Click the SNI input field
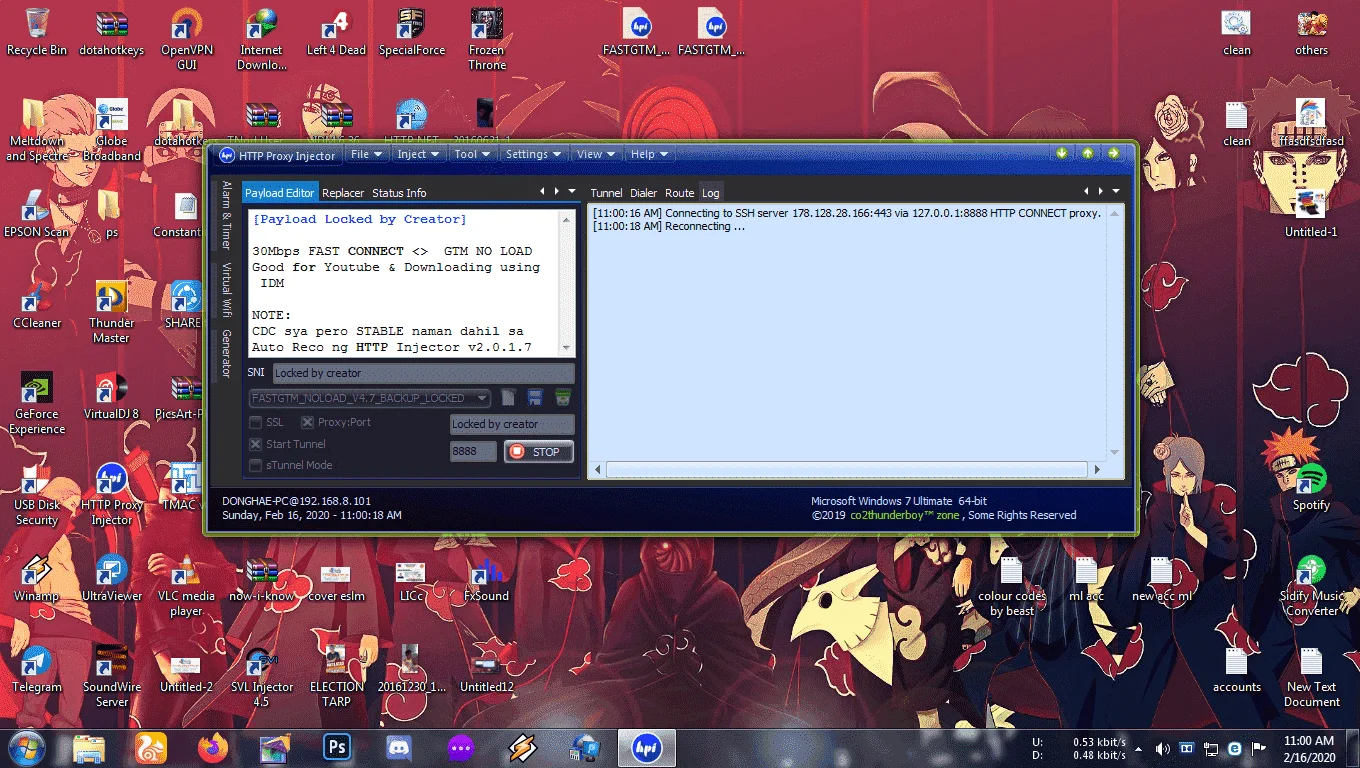 (x=423, y=373)
